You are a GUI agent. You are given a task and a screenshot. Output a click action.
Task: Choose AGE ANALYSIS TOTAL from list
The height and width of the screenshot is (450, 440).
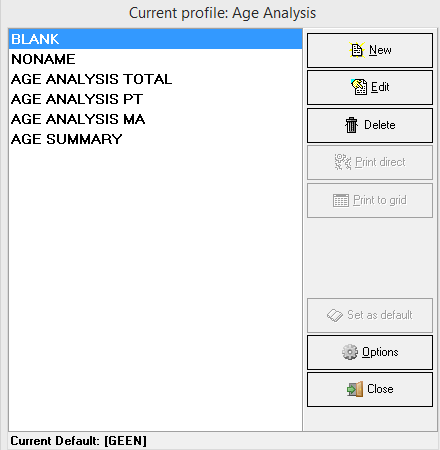(155, 79)
